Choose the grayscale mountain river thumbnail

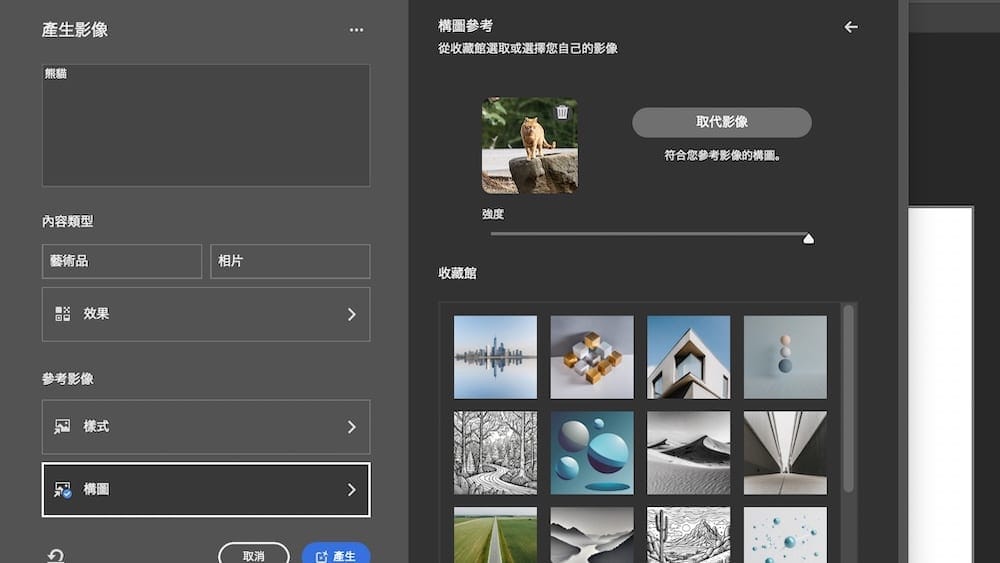[592, 535]
